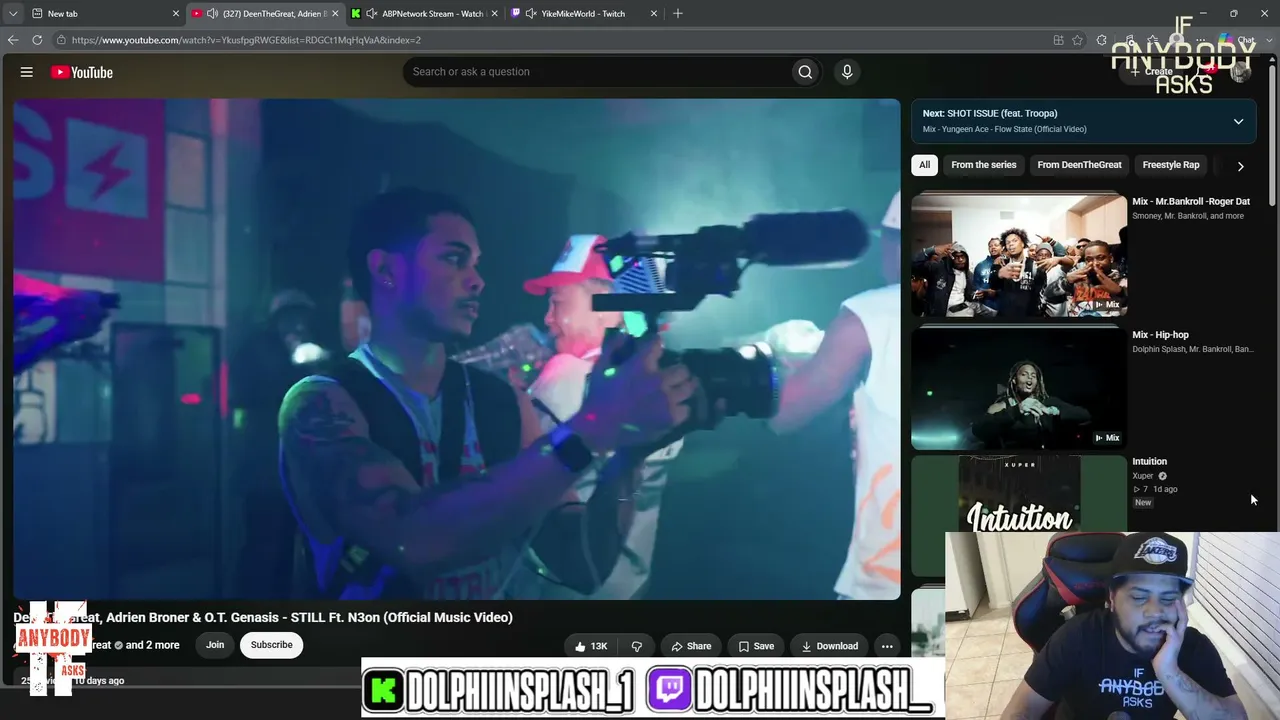The width and height of the screenshot is (1280, 720).
Task: Like the video with 13K likes
Action: 591,646
